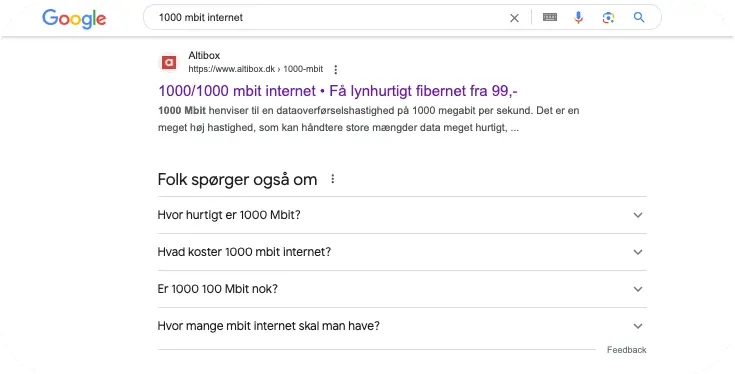This screenshot has height=374, width=735.
Task: Click the Altibox red favicon
Action: click(x=169, y=62)
